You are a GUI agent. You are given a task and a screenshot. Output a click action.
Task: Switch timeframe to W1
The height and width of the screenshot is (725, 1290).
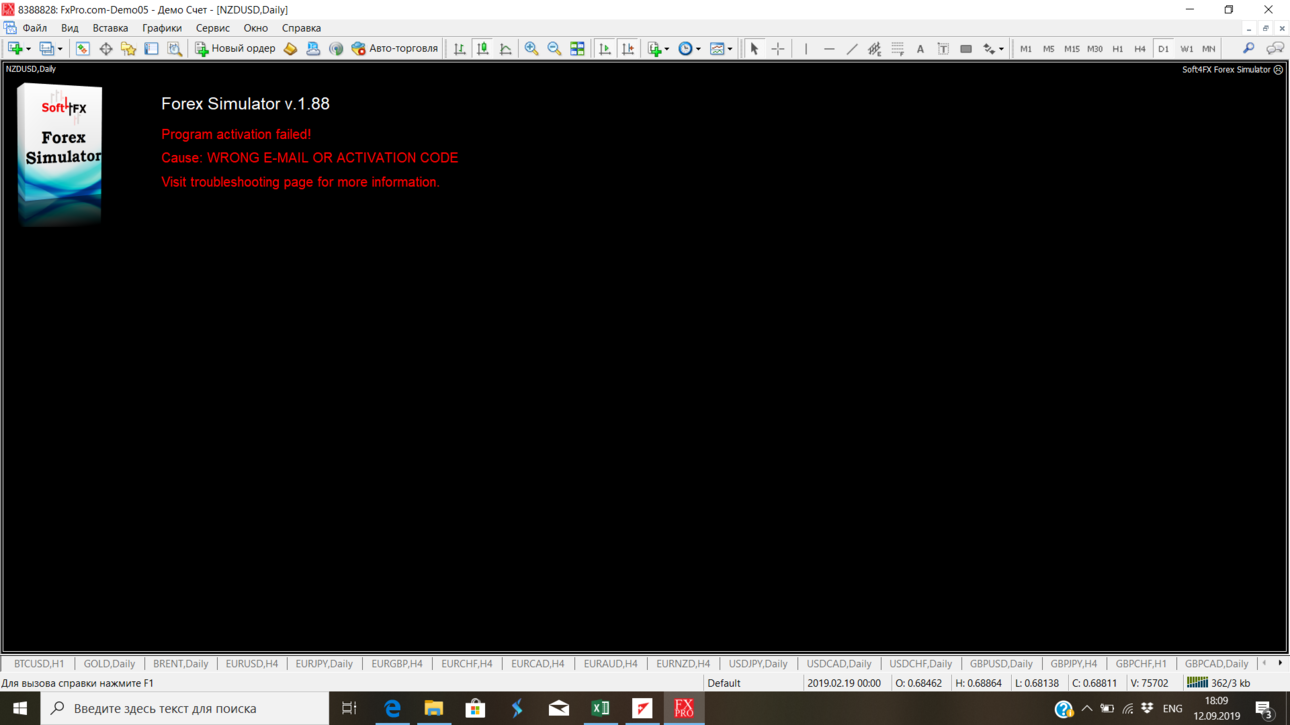(x=1186, y=49)
